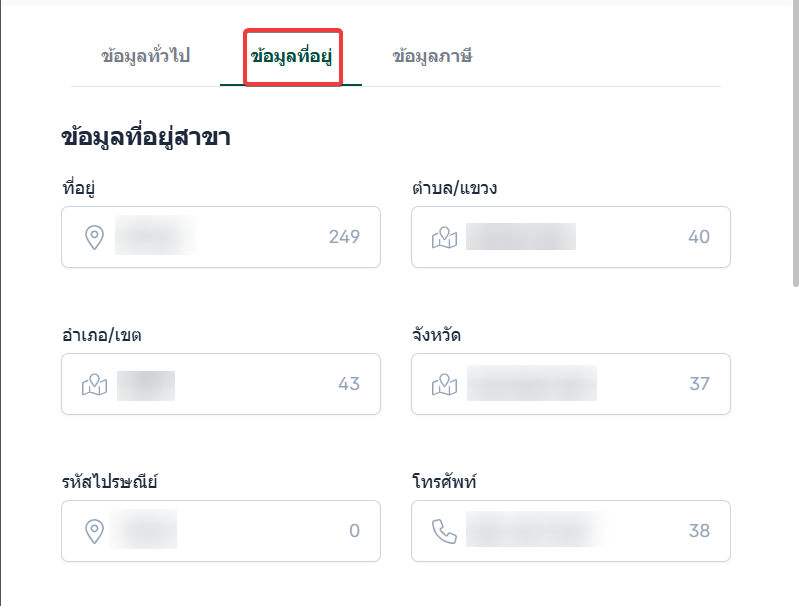The image size is (801, 606).
Task: Click the 249 character counter in ที่อยู่
Action: click(344, 237)
